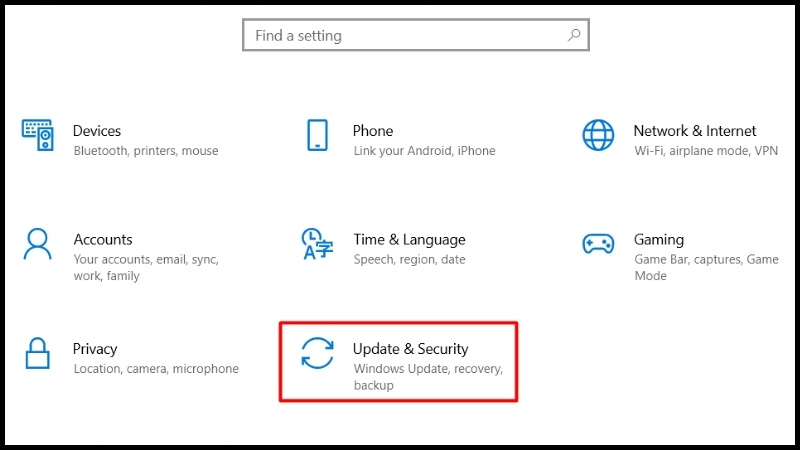The width and height of the screenshot is (800, 450).
Task: Click "Windows Update, recovery, backup" description text
Action: point(429,377)
